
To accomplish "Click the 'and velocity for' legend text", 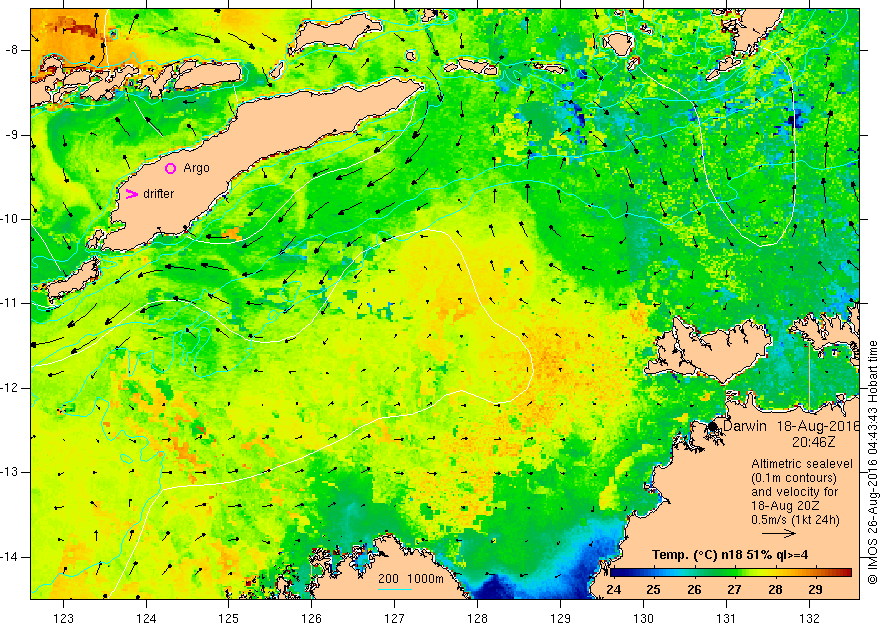I will click(x=795, y=492).
